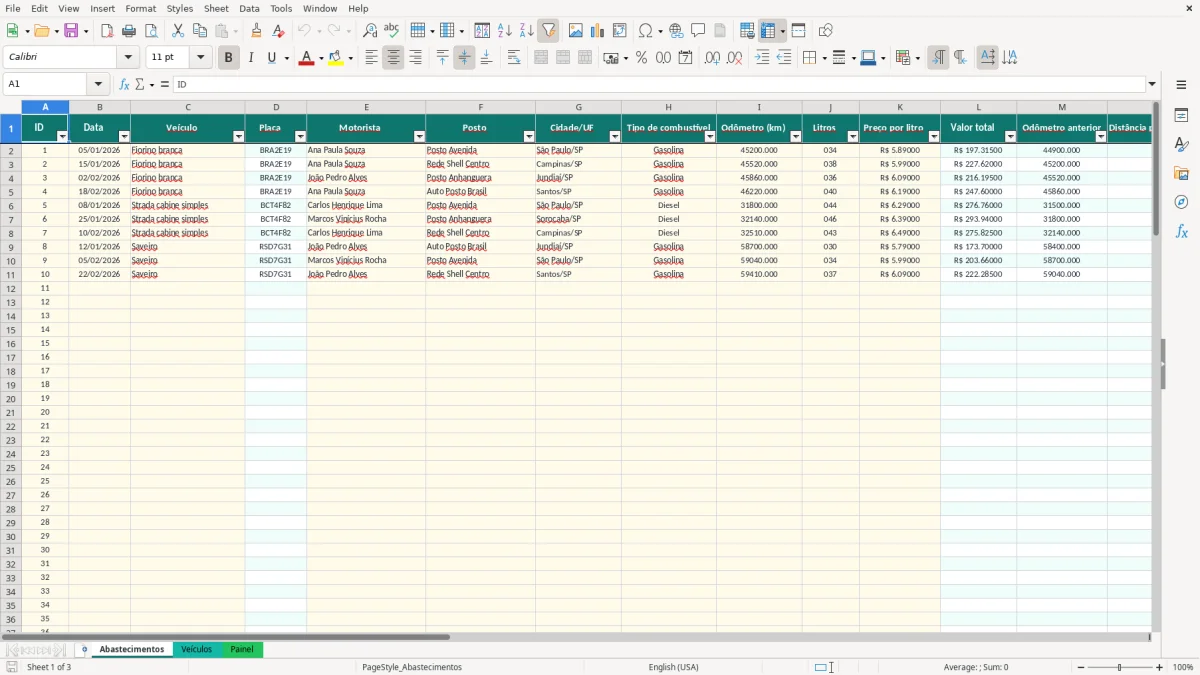Toggle Wrap Text in the toolbar
The height and width of the screenshot is (675, 1200).
tap(514, 58)
